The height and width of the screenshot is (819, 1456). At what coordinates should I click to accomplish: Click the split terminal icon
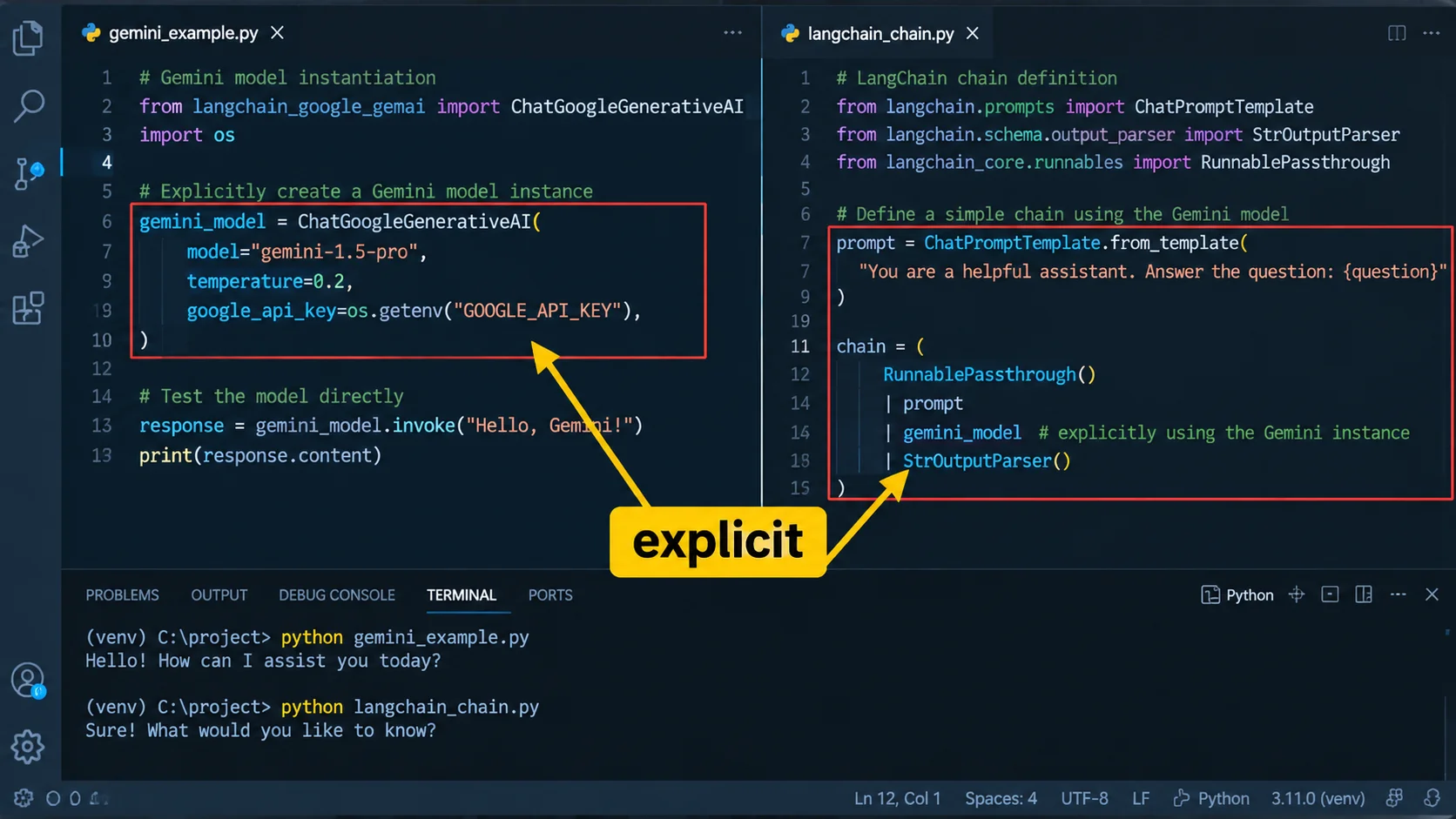(x=1364, y=594)
